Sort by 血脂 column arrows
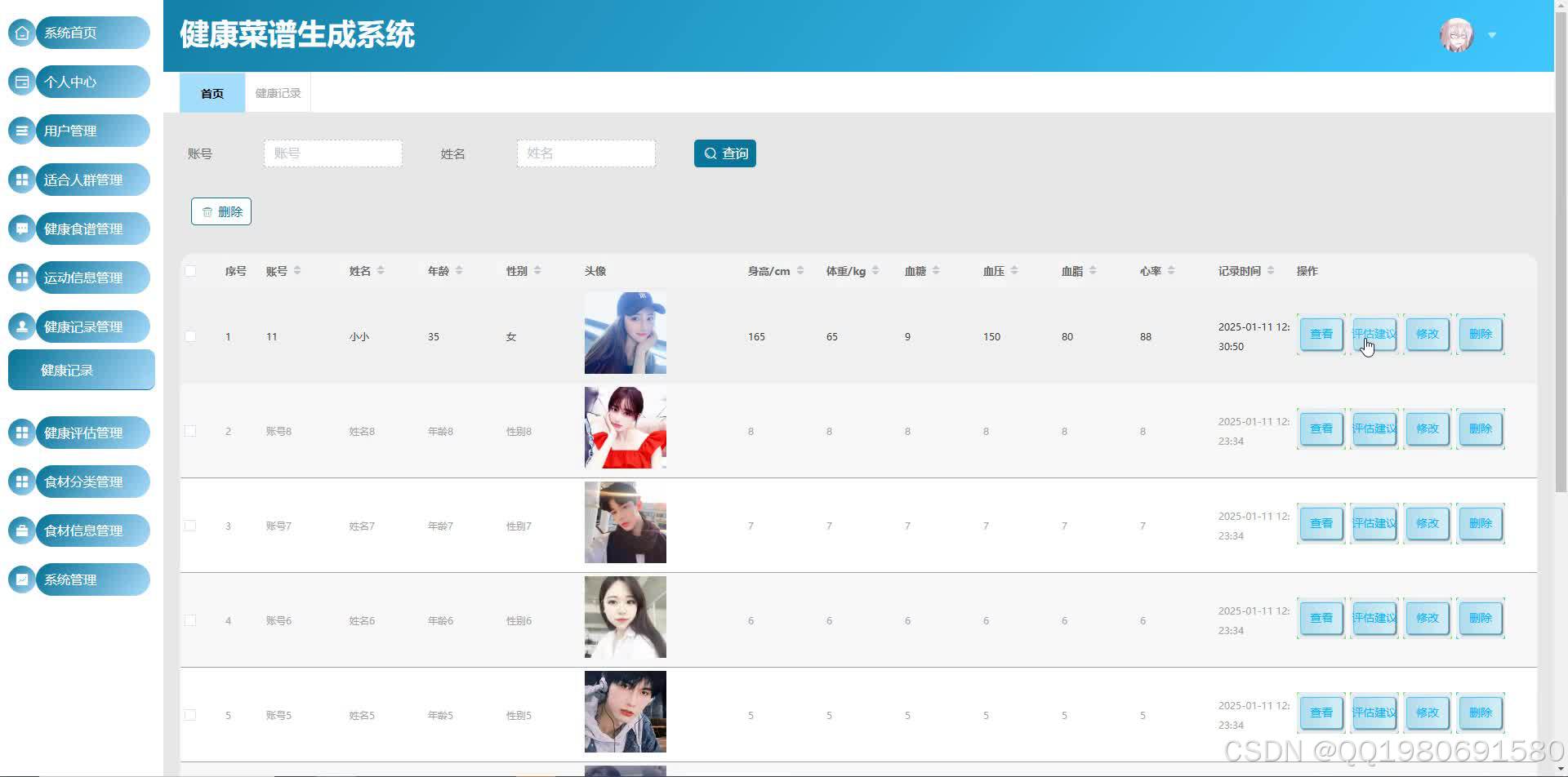This screenshot has height=777, width=1568. (1093, 270)
